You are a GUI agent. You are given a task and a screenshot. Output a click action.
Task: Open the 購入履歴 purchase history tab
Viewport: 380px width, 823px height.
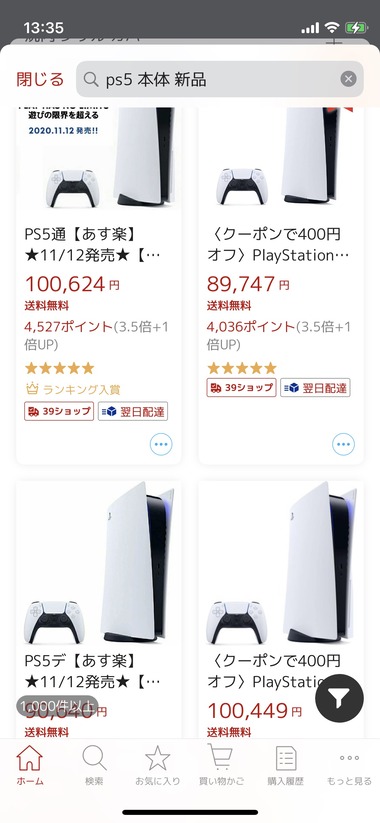click(286, 765)
